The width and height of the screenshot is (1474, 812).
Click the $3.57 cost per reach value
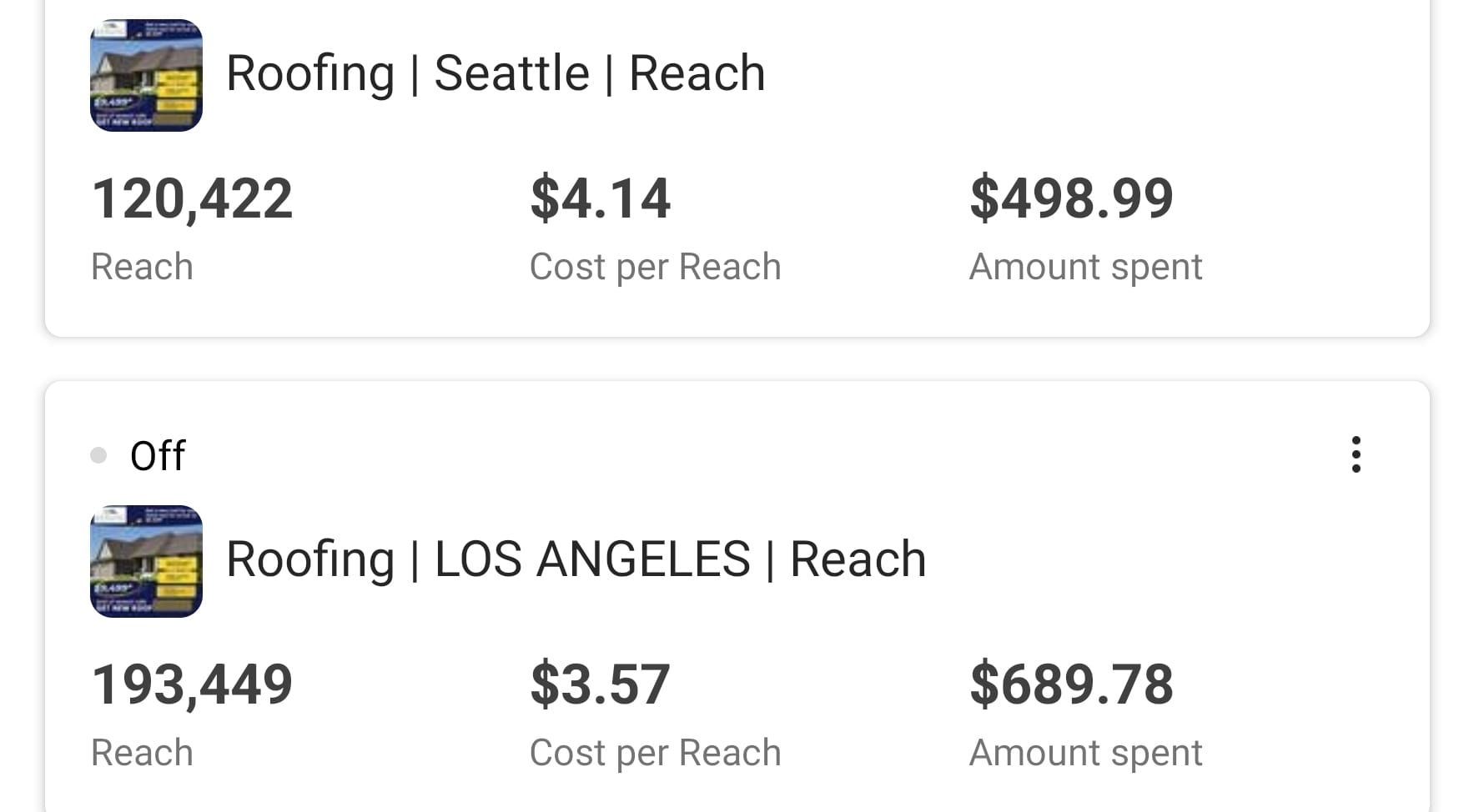(x=600, y=685)
